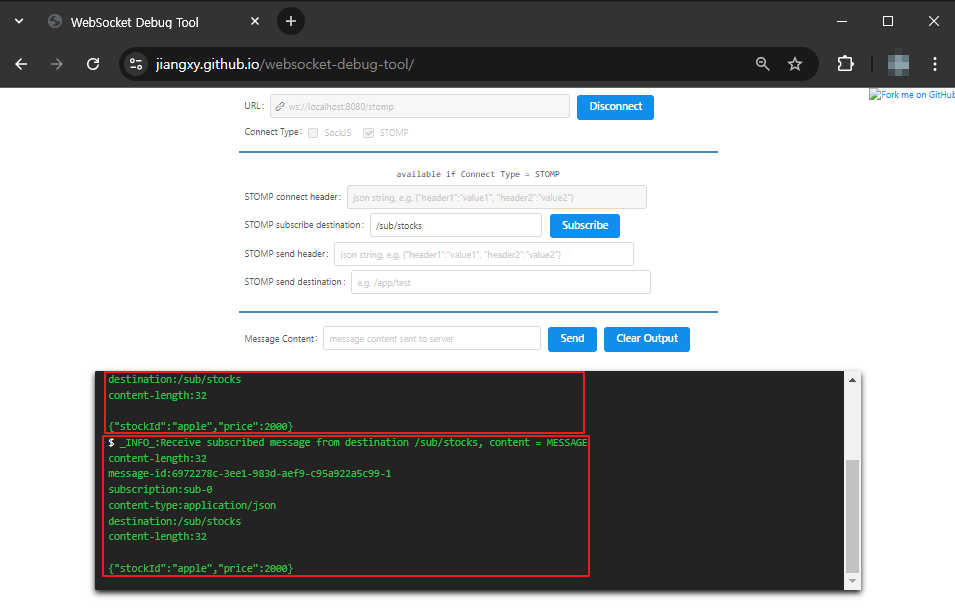Screen dimensions: 955x615
Task: Click the link icon inside URL field
Action: click(280, 107)
